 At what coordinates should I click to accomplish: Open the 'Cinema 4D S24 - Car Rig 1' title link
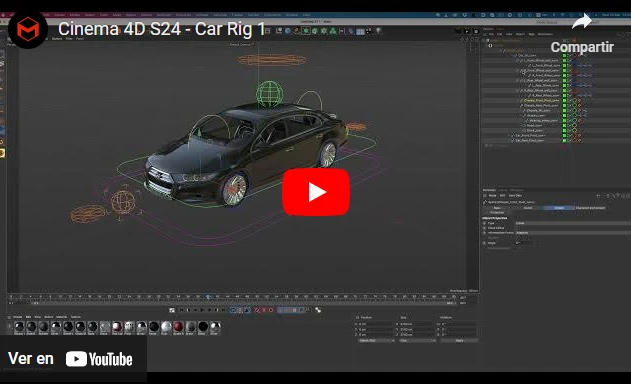(x=161, y=29)
